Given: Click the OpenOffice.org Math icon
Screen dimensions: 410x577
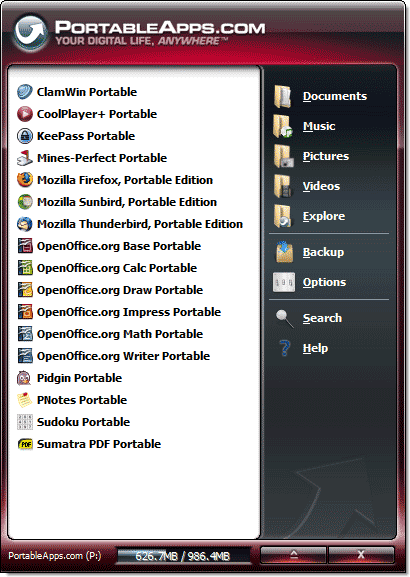Looking at the screenshot, I should point(25,334).
